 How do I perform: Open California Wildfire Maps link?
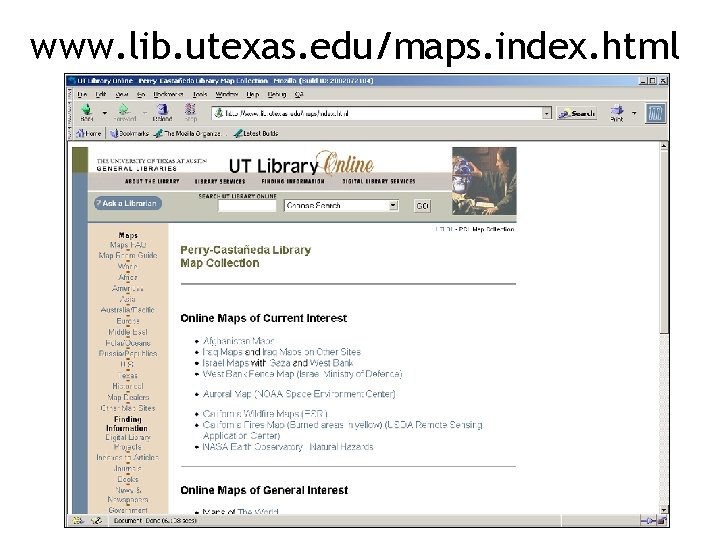point(265,414)
